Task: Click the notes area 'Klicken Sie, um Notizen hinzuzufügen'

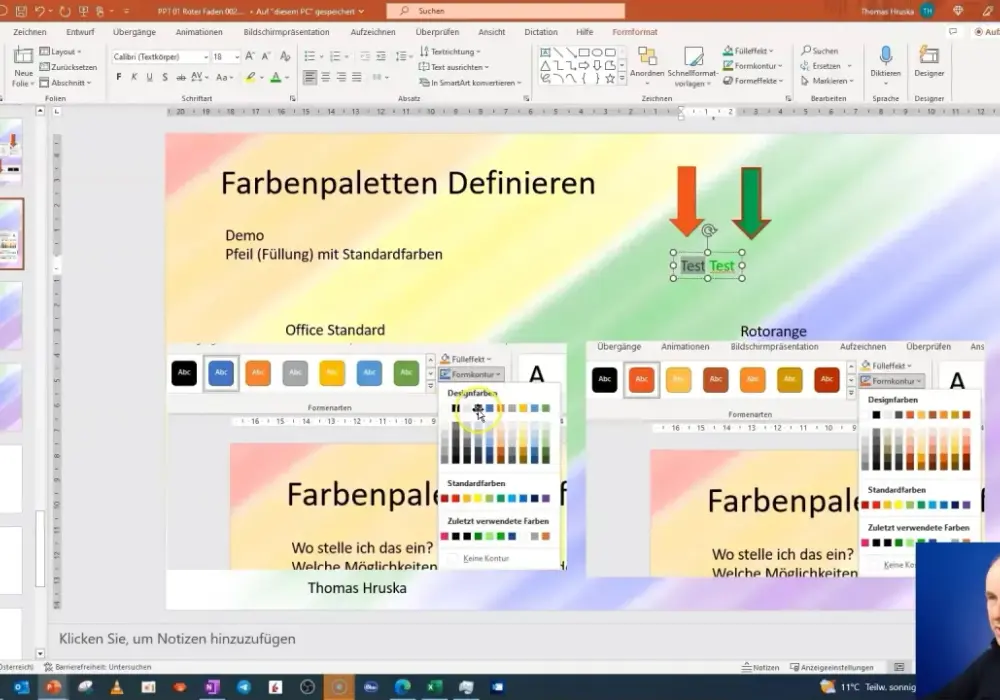Action: click(177, 639)
